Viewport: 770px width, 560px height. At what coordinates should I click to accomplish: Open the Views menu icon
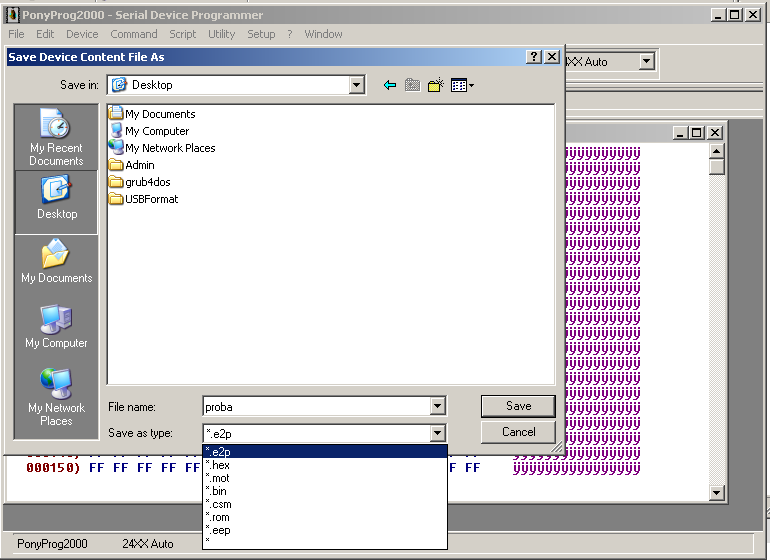pos(461,86)
